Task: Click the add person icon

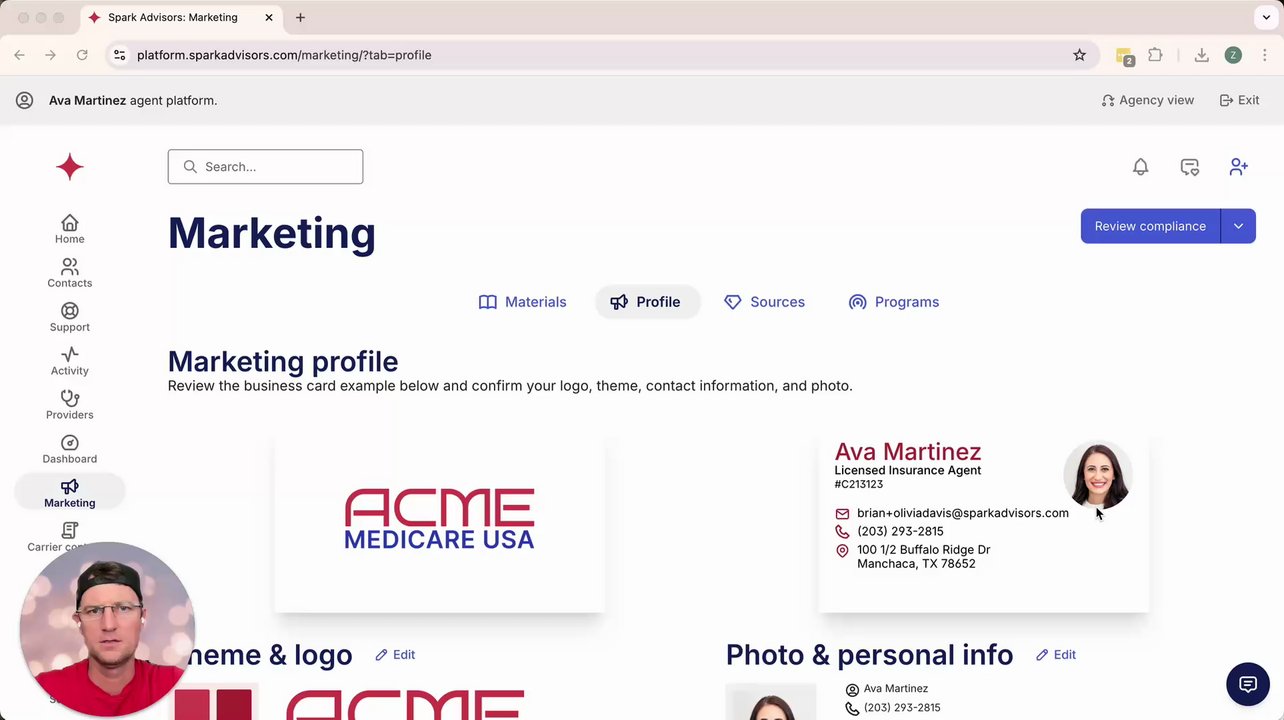Action: (1238, 167)
